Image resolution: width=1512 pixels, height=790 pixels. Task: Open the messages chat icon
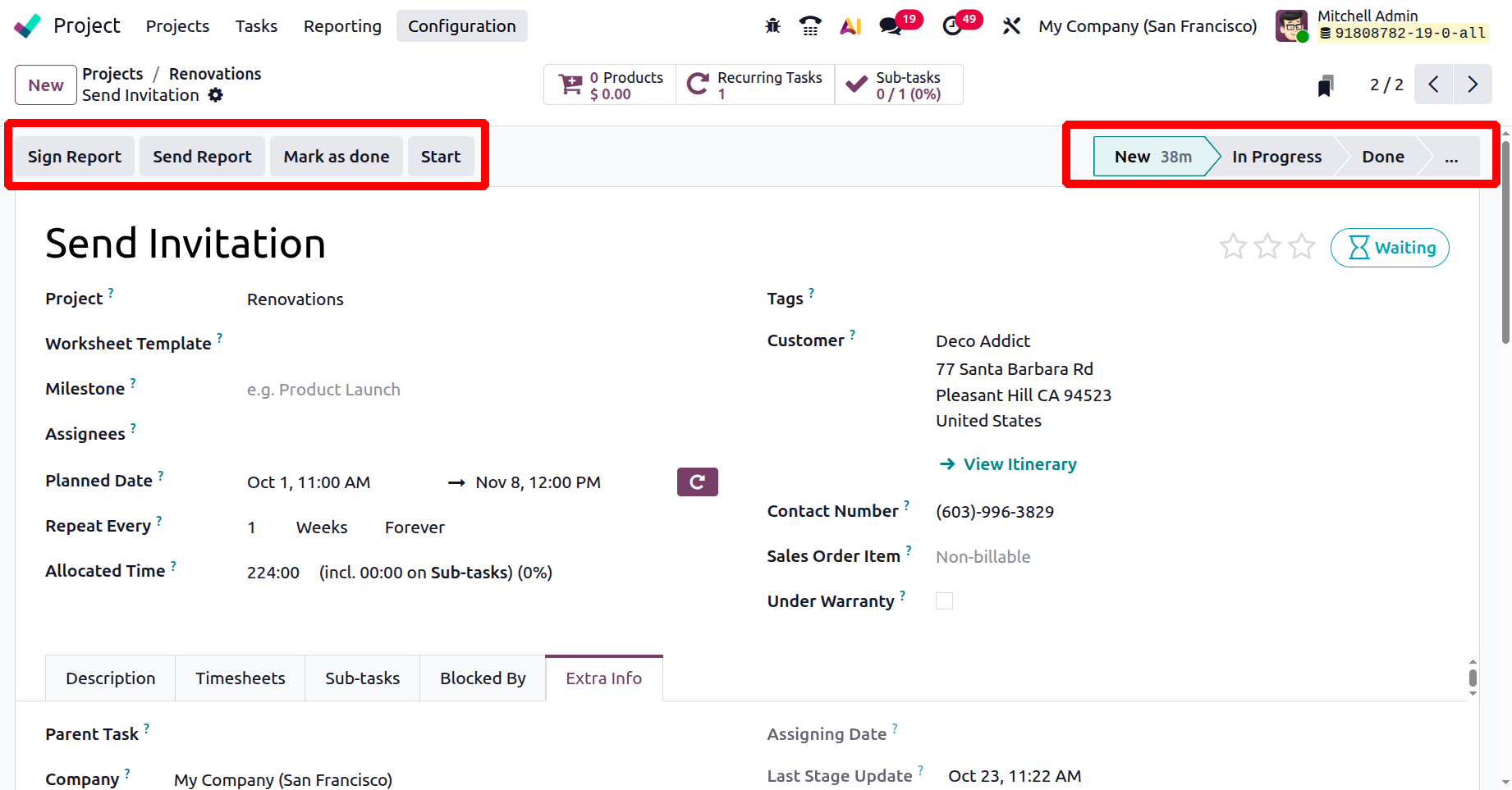(890, 26)
